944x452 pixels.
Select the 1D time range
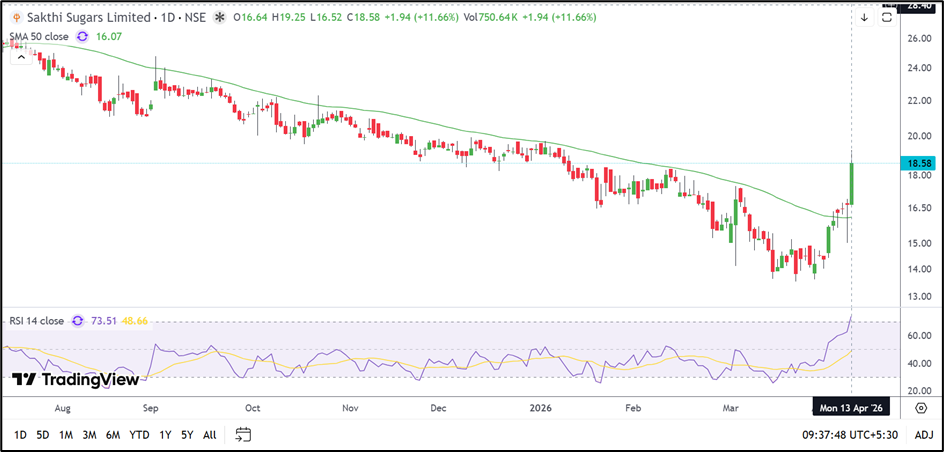pyautogui.click(x=20, y=435)
